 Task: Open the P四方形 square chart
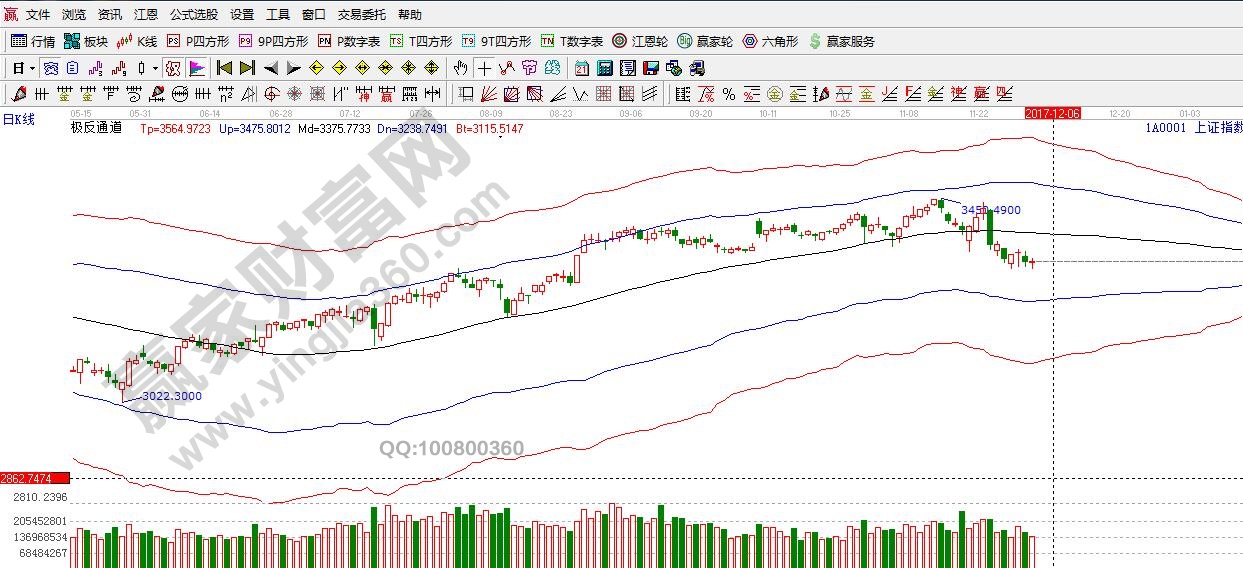[198, 41]
